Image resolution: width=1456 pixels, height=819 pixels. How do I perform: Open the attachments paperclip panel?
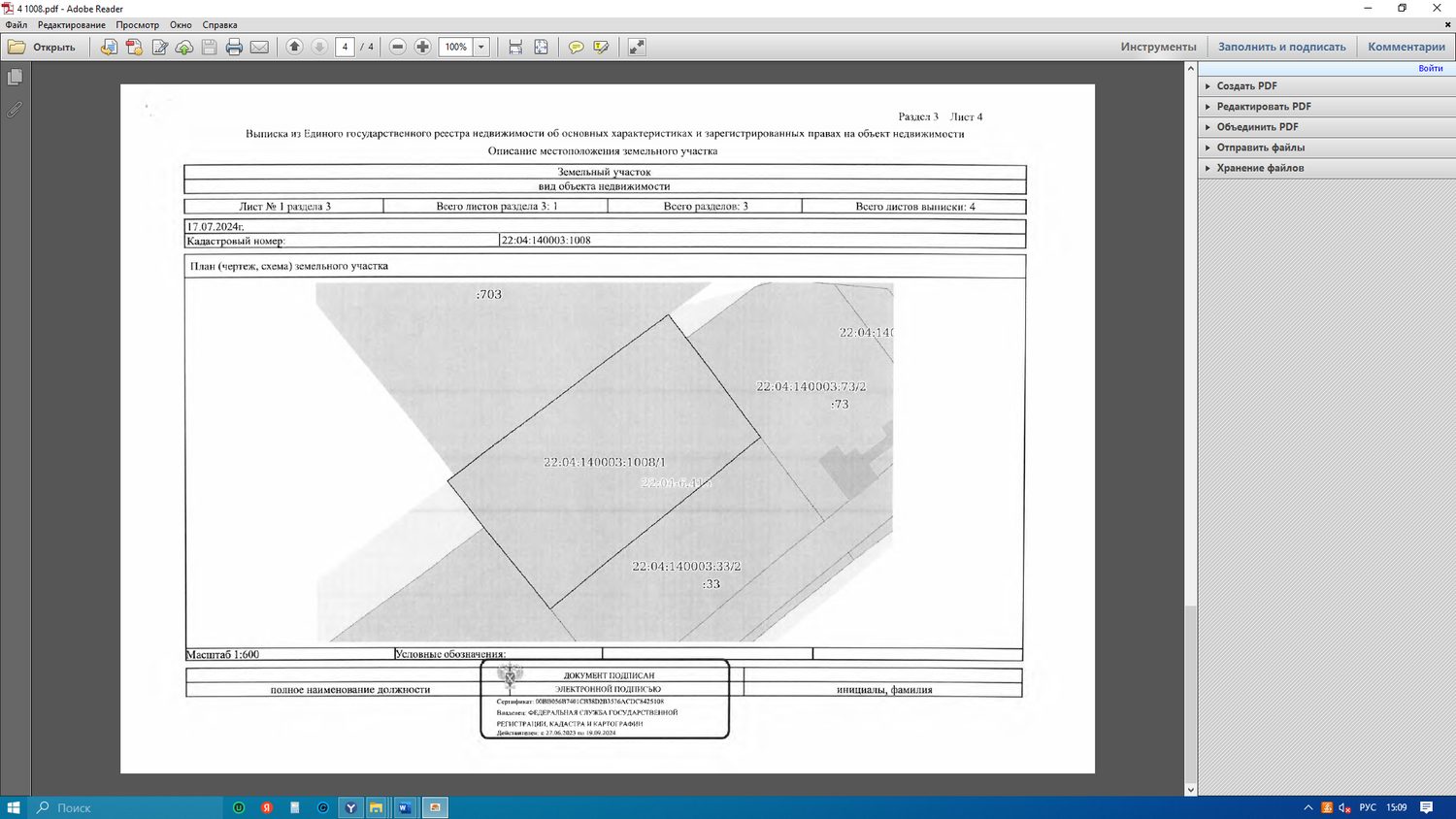15,110
